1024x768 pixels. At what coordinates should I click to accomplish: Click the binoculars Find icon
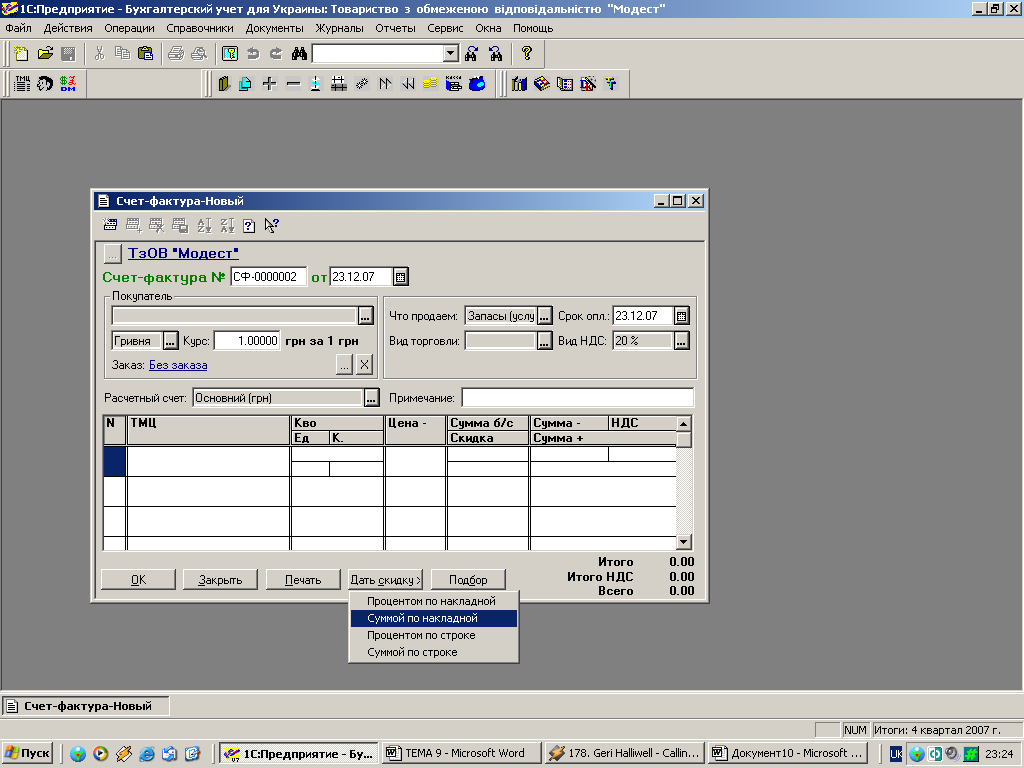(x=299, y=54)
